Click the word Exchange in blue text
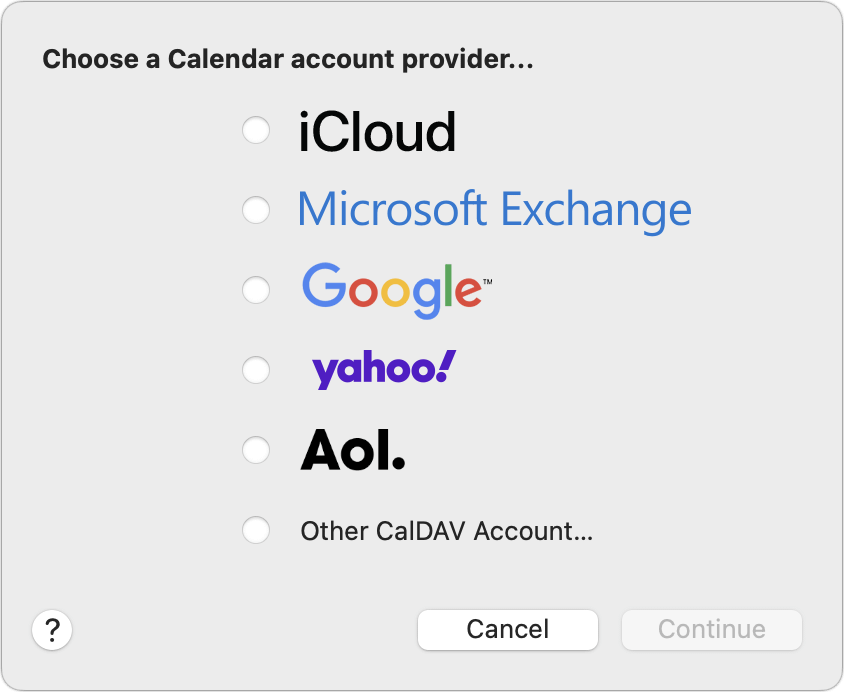Viewport: 844px width, 692px height. click(x=595, y=210)
